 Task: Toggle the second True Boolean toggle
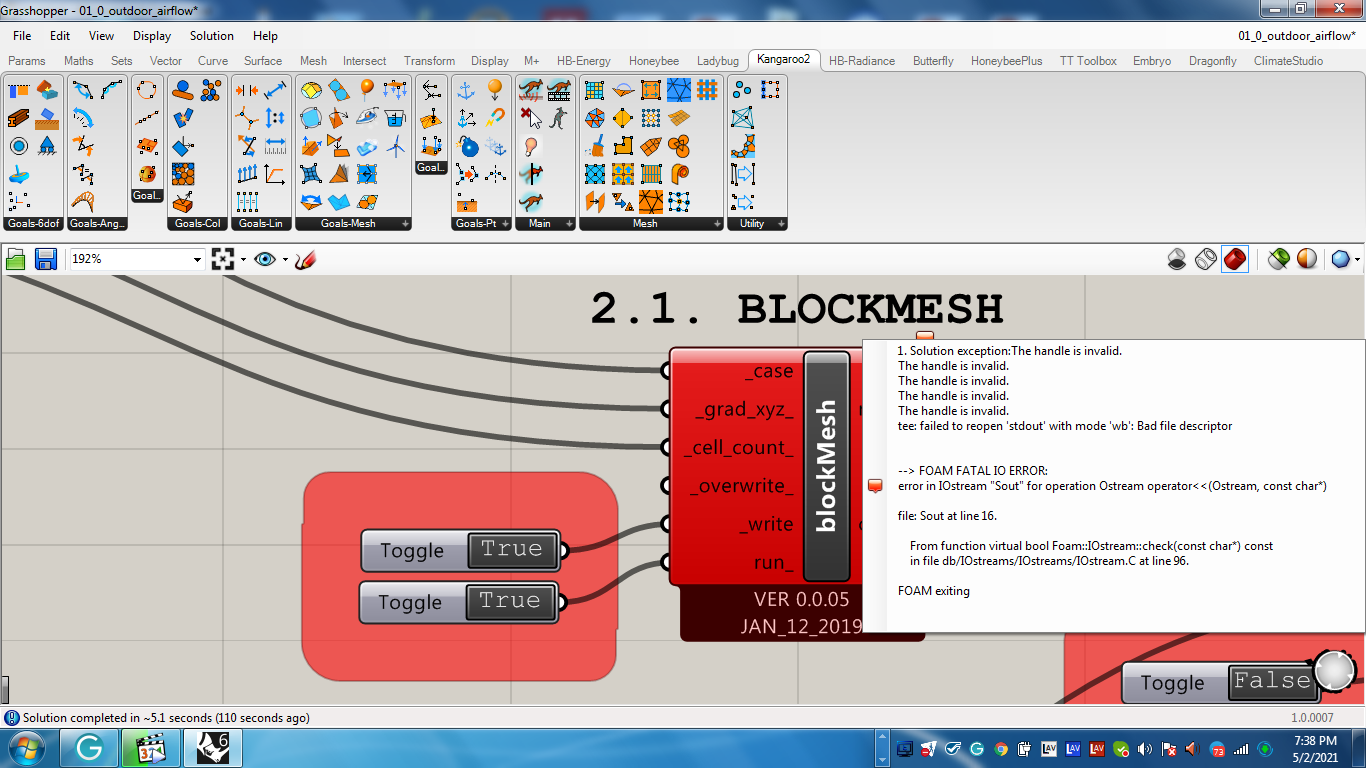[458, 602]
